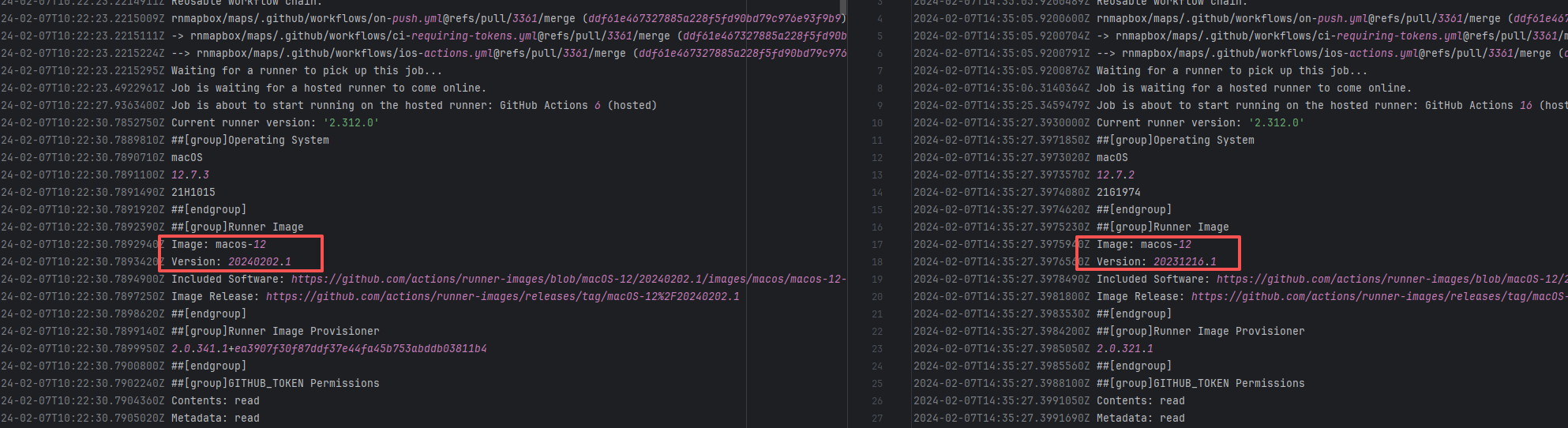The width and height of the screenshot is (1568, 428).
Task: Click the Version 20240202.1 text in left pane
Action: pos(231,262)
